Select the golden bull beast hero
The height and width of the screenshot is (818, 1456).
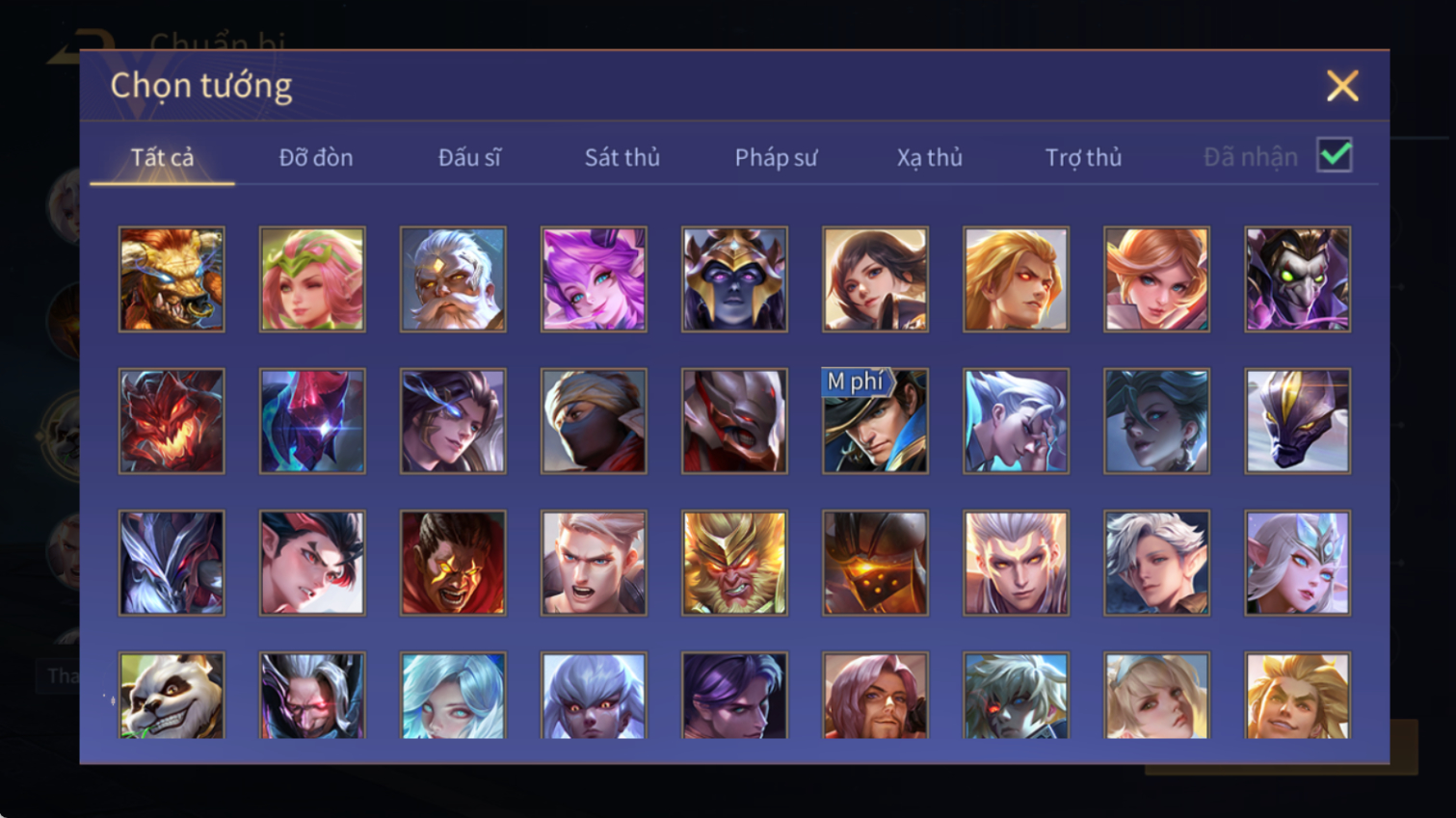pos(172,279)
